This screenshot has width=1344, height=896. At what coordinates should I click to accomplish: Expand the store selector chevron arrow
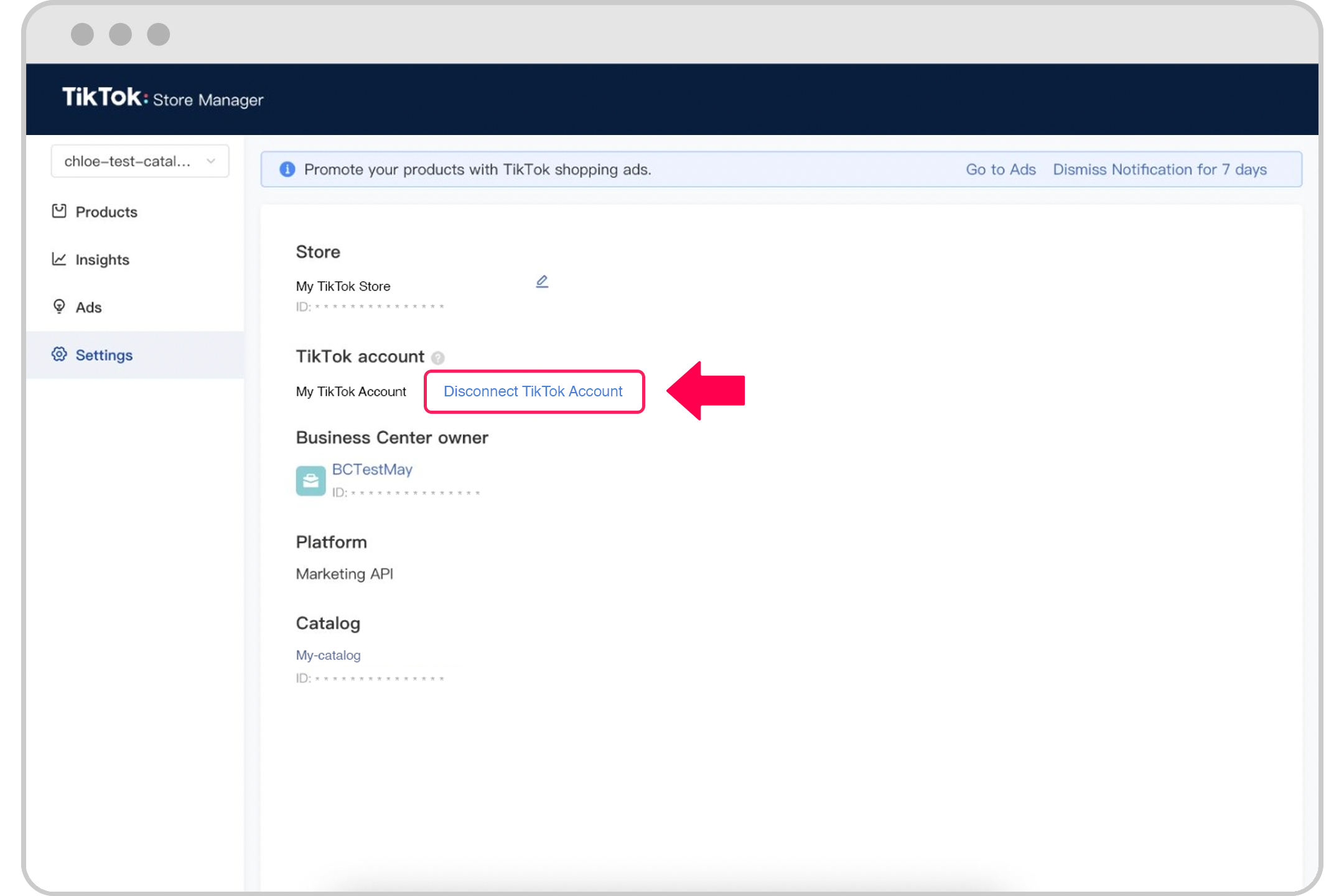pyautogui.click(x=211, y=161)
